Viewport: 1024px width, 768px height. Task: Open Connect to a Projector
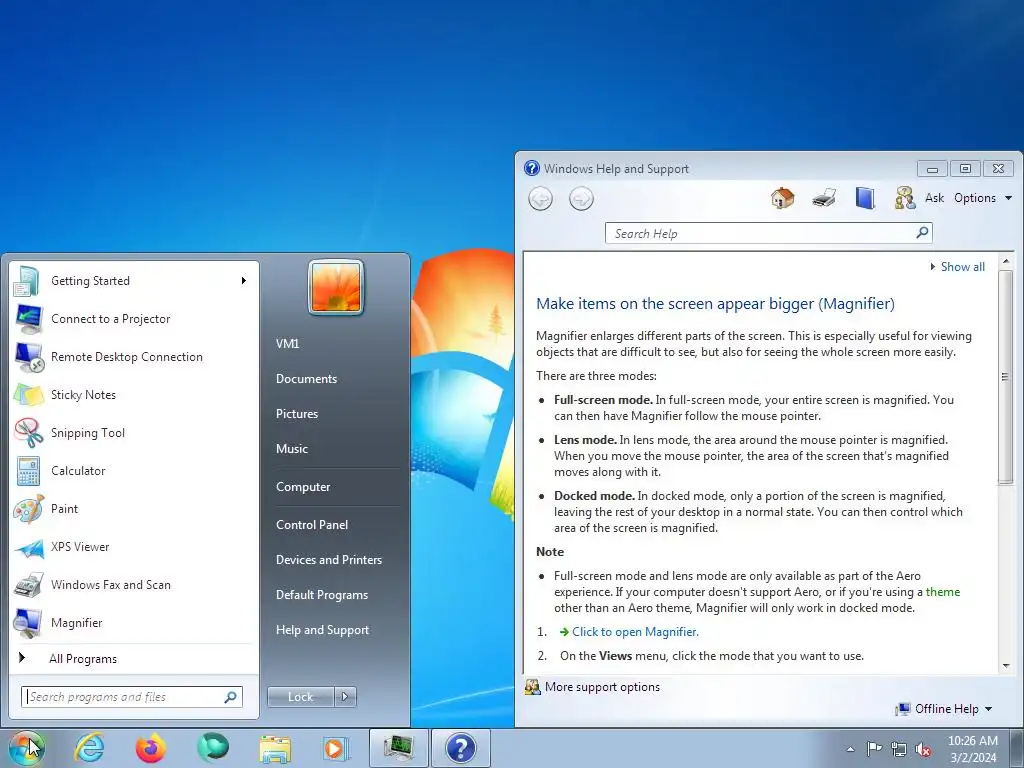click(x=134, y=319)
